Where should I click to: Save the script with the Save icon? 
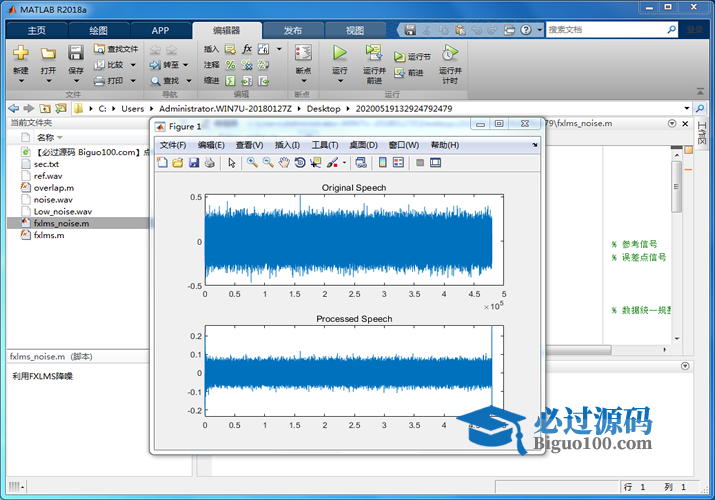75,53
